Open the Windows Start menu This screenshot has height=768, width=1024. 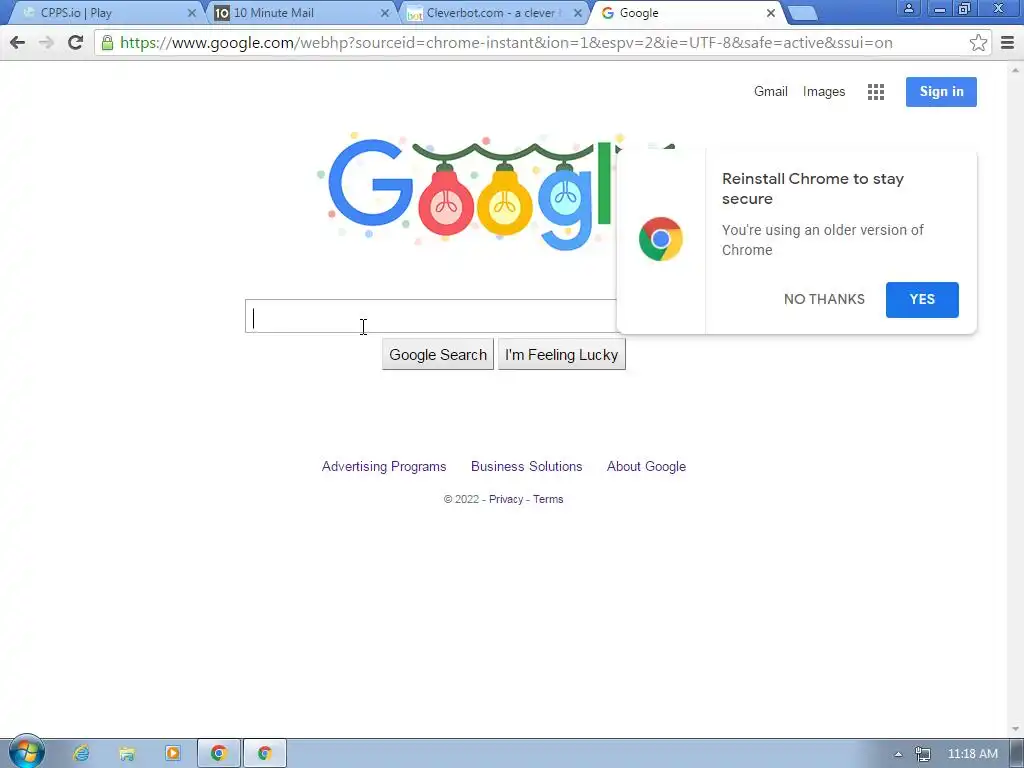[26, 753]
